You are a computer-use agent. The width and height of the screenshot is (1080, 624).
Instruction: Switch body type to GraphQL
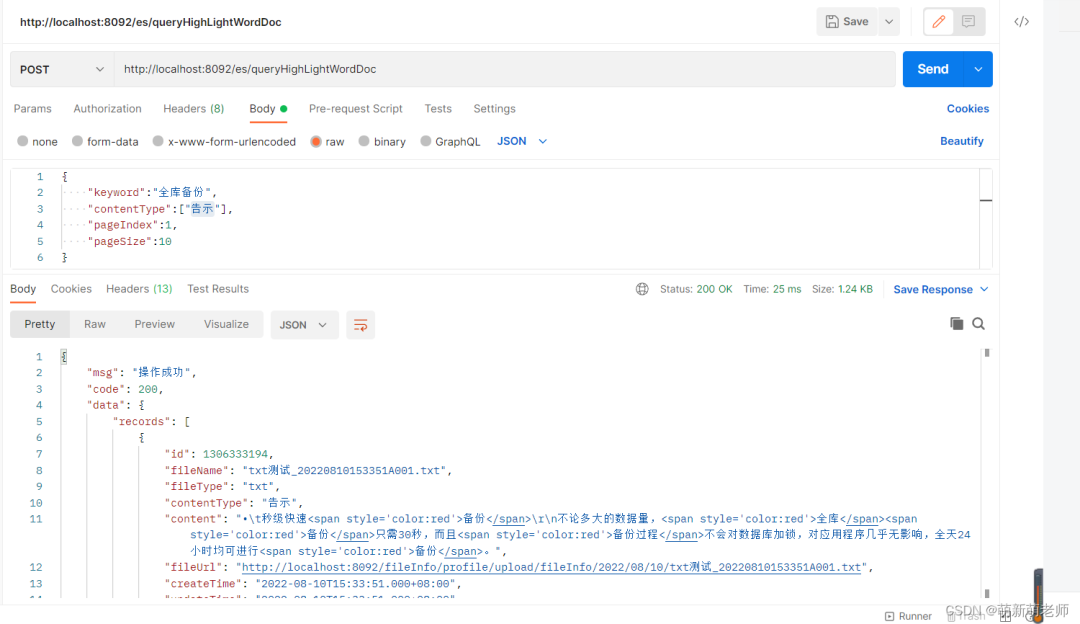coord(450,141)
